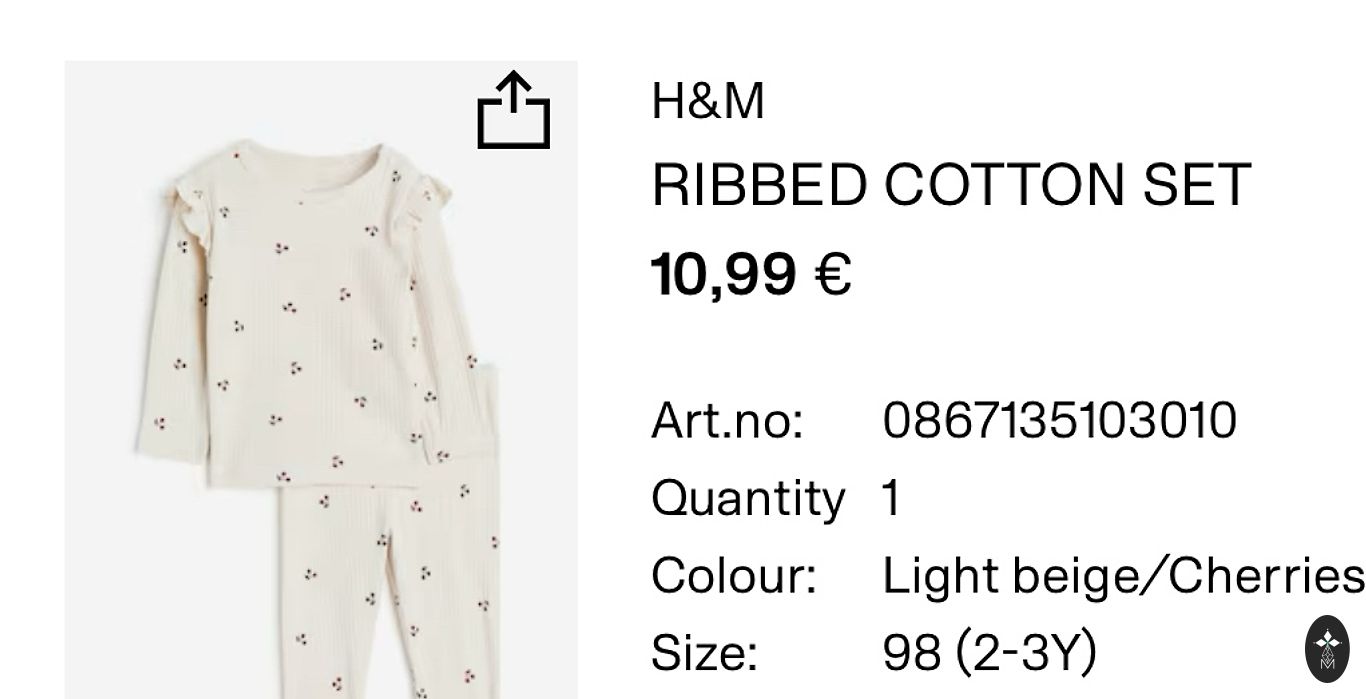Select the quantity value 1
The image size is (1366, 699).
point(892,498)
